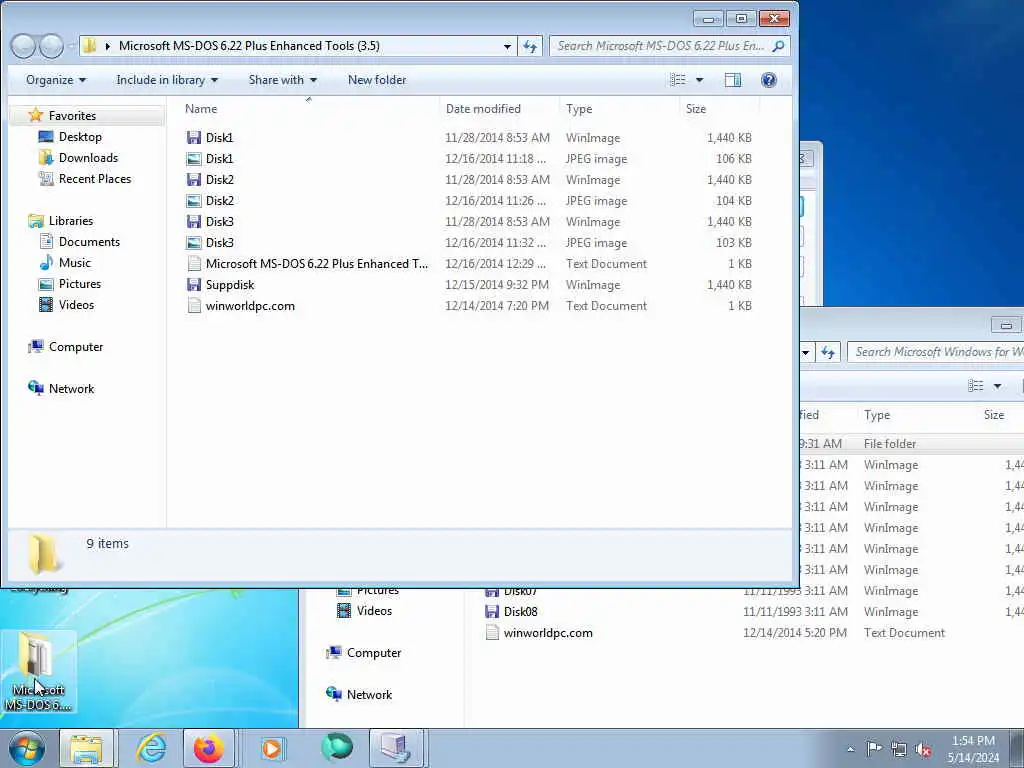Click the network tray icon
1024x768 pixels.
coord(899,749)
